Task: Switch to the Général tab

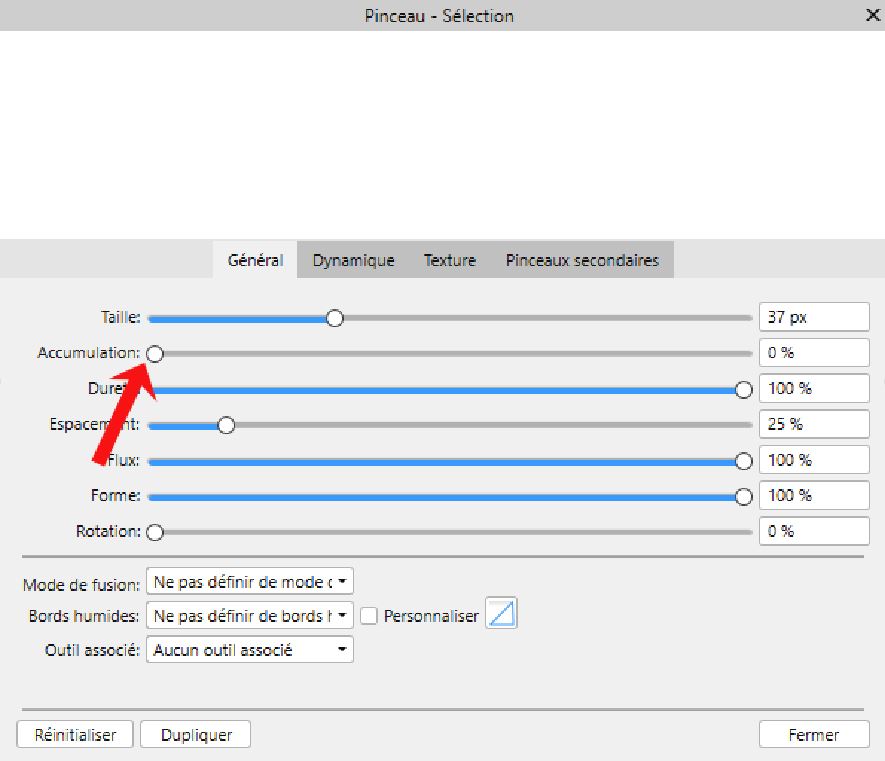Action: pyautogui.click(x=255, y=260)
